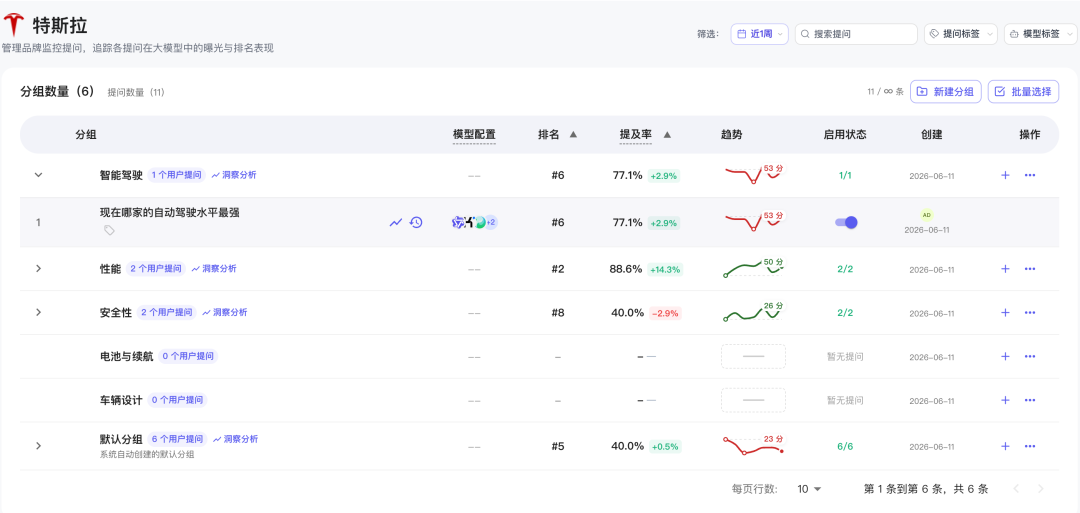Click the 6/6 enabled status of 默认分组

click(845, 446)
